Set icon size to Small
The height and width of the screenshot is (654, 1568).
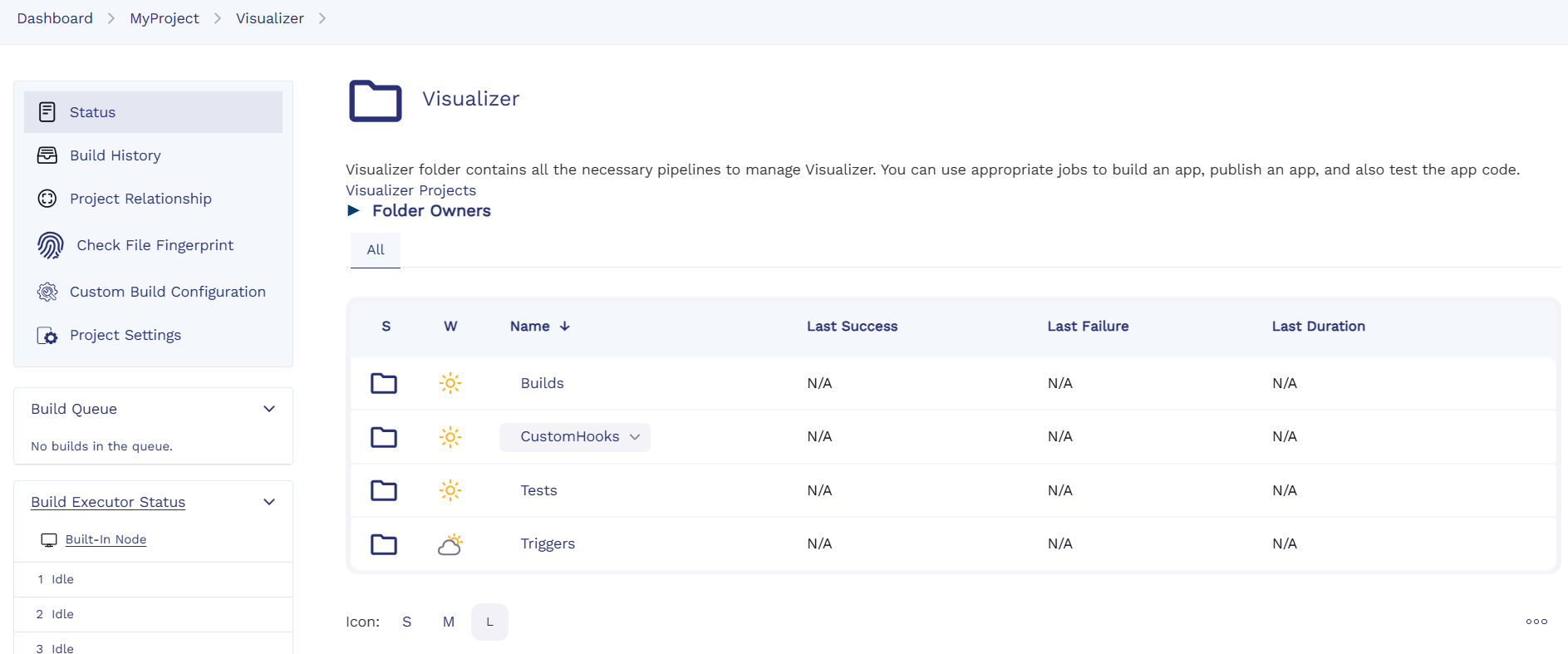(406, 622)
